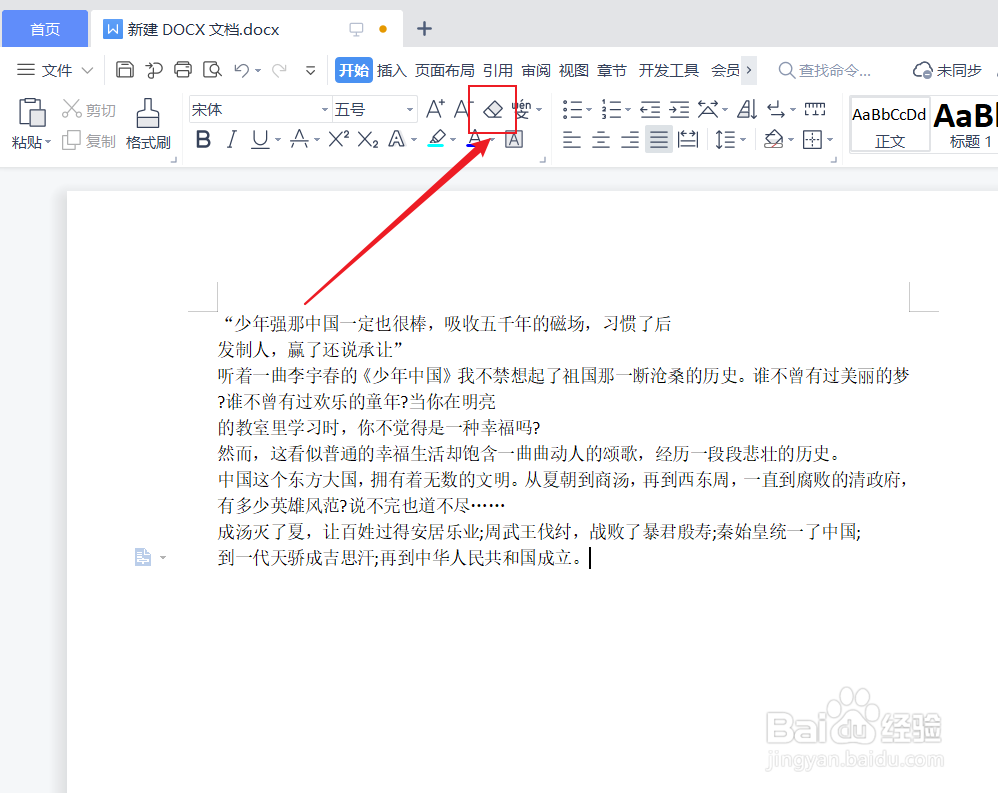Click the 未同步 sync status button

[x=947, y=70]
